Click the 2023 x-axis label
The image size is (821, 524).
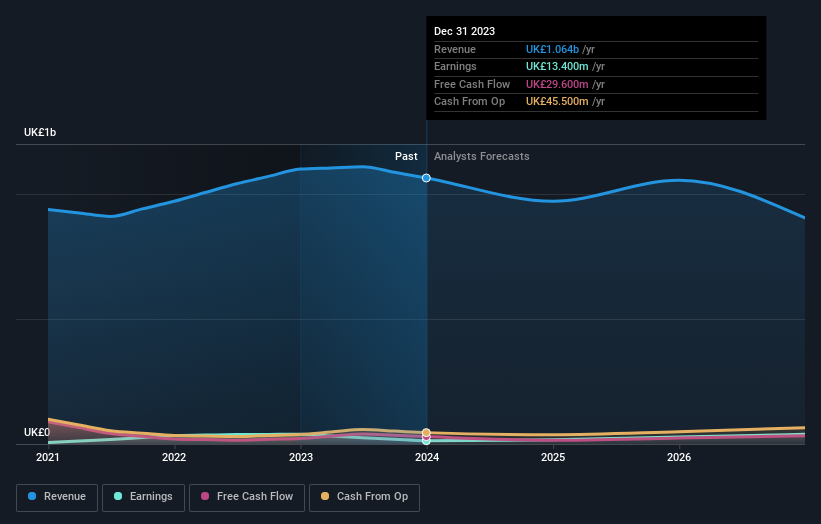[x=301, y=457]
